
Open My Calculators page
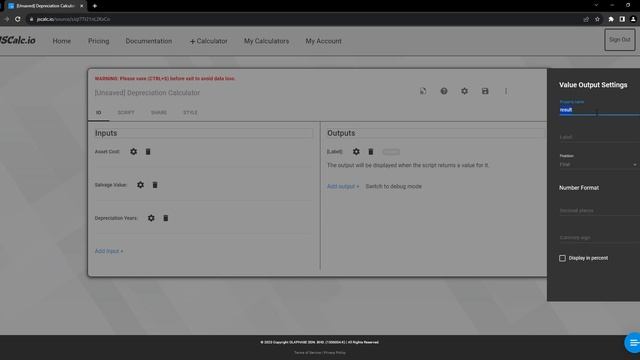click(267, 41)
